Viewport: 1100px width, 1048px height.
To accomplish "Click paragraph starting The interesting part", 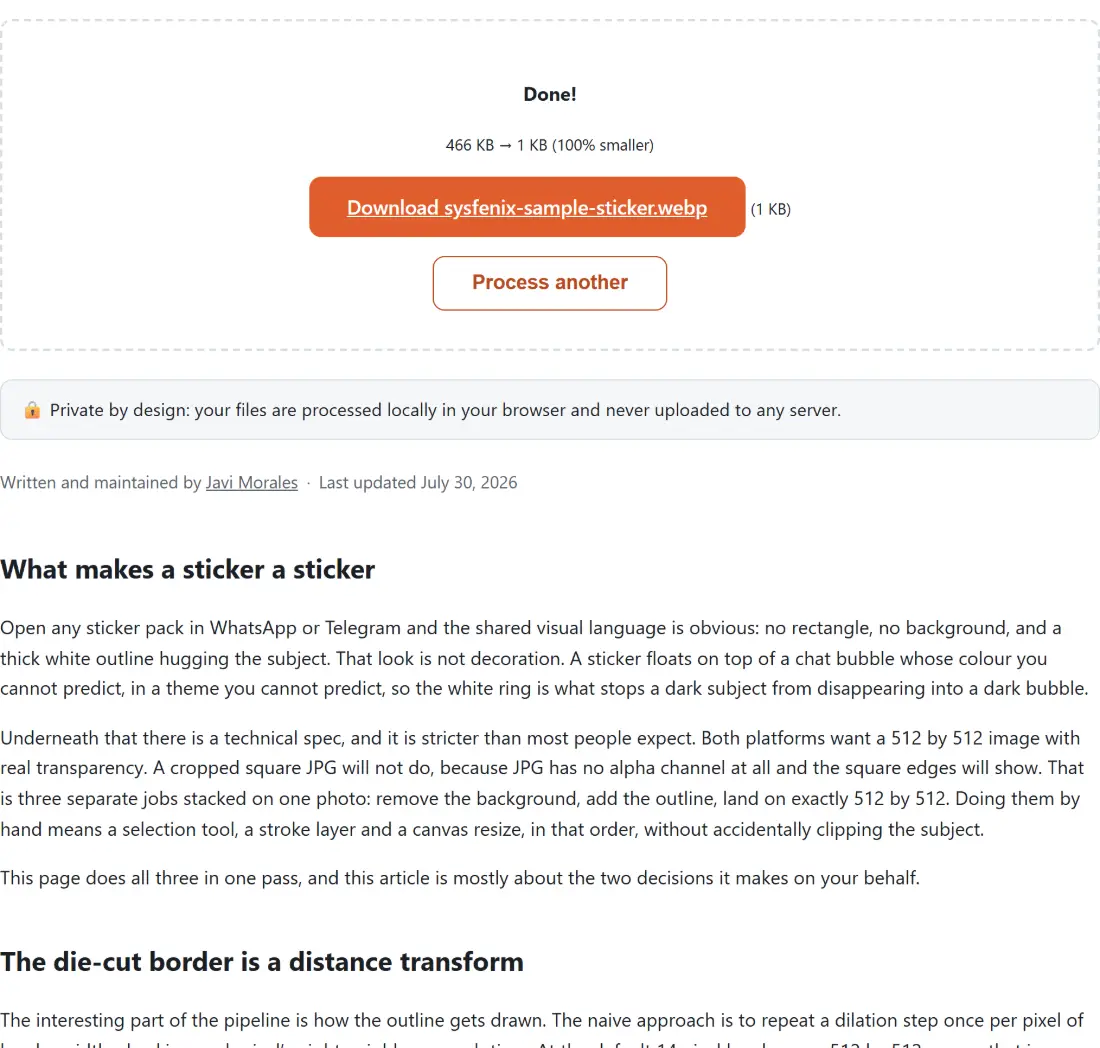I will tap(542, 1029).
